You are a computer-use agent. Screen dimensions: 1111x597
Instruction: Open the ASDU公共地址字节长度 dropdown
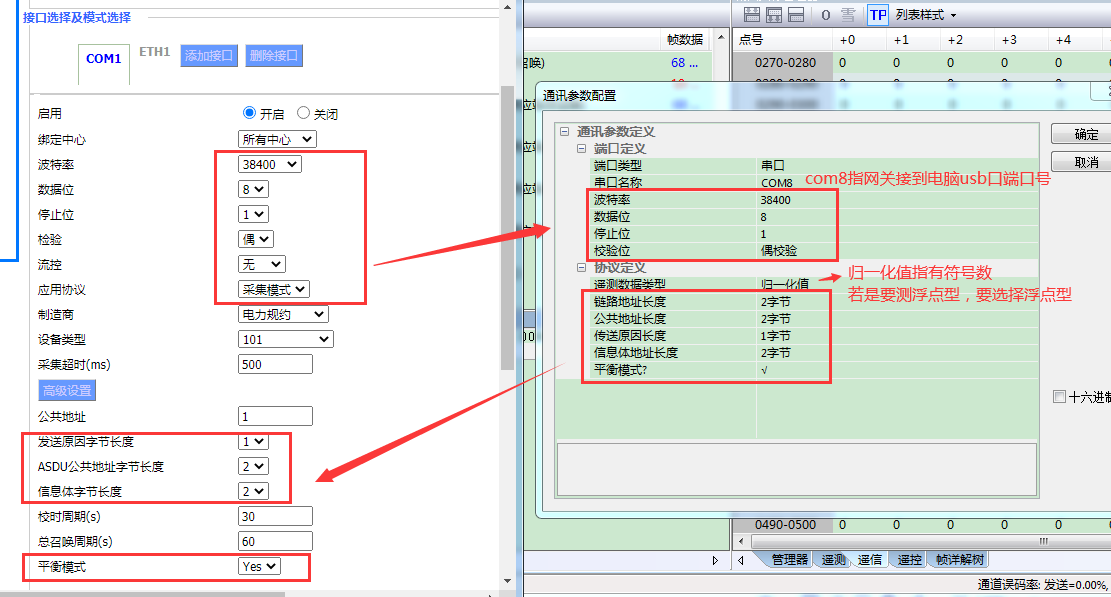[253, 466]
